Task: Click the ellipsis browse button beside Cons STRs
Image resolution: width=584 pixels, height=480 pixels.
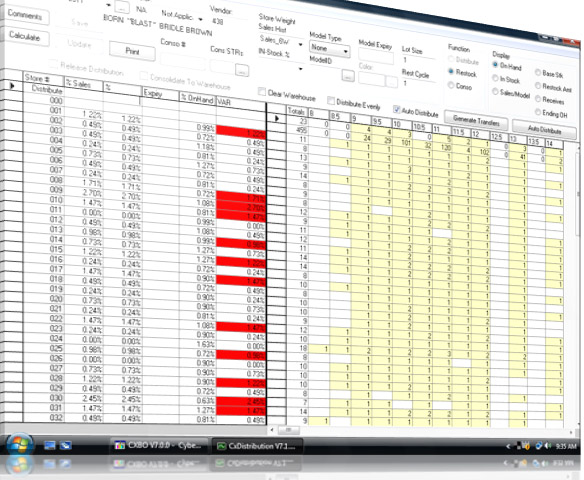Action: coord(242,70)
